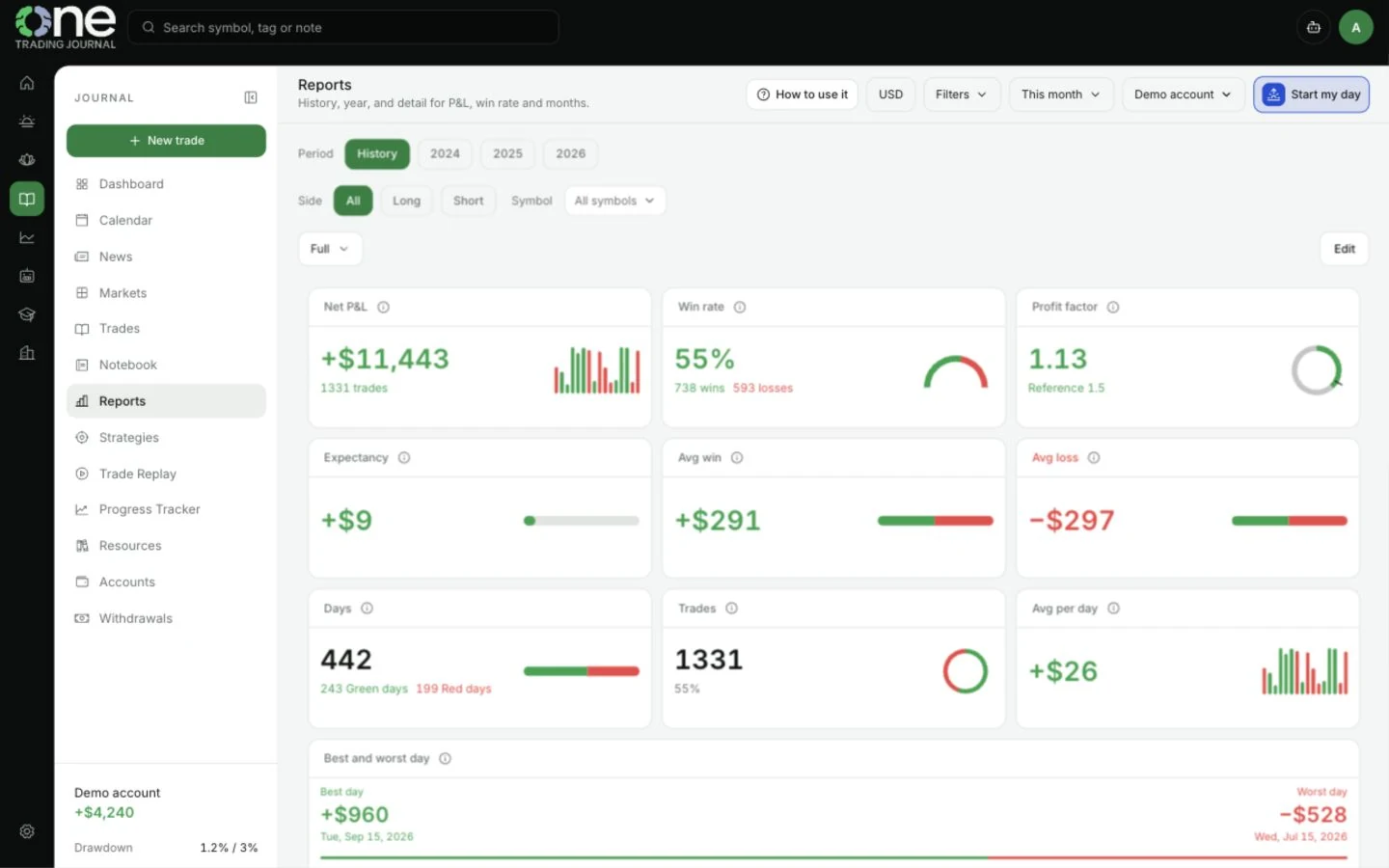Select the History period option
The height and width of the screenshot is (868, 1389).
pos(377,153)
